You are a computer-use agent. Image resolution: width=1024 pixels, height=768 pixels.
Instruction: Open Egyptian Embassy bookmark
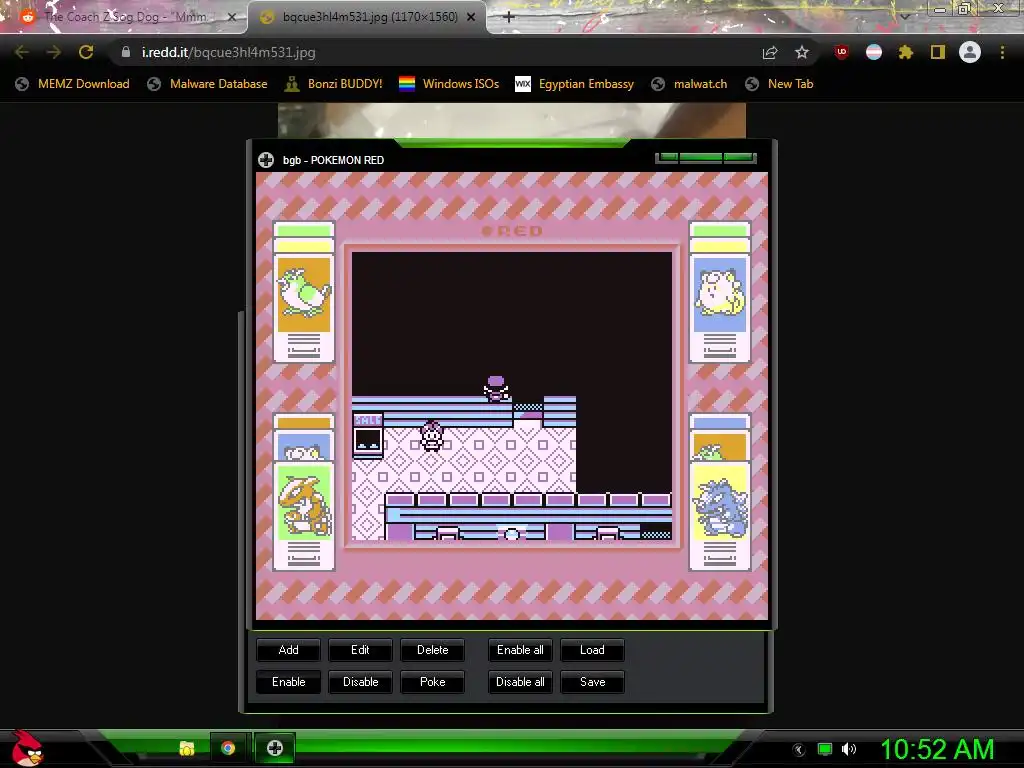[575, 84]
